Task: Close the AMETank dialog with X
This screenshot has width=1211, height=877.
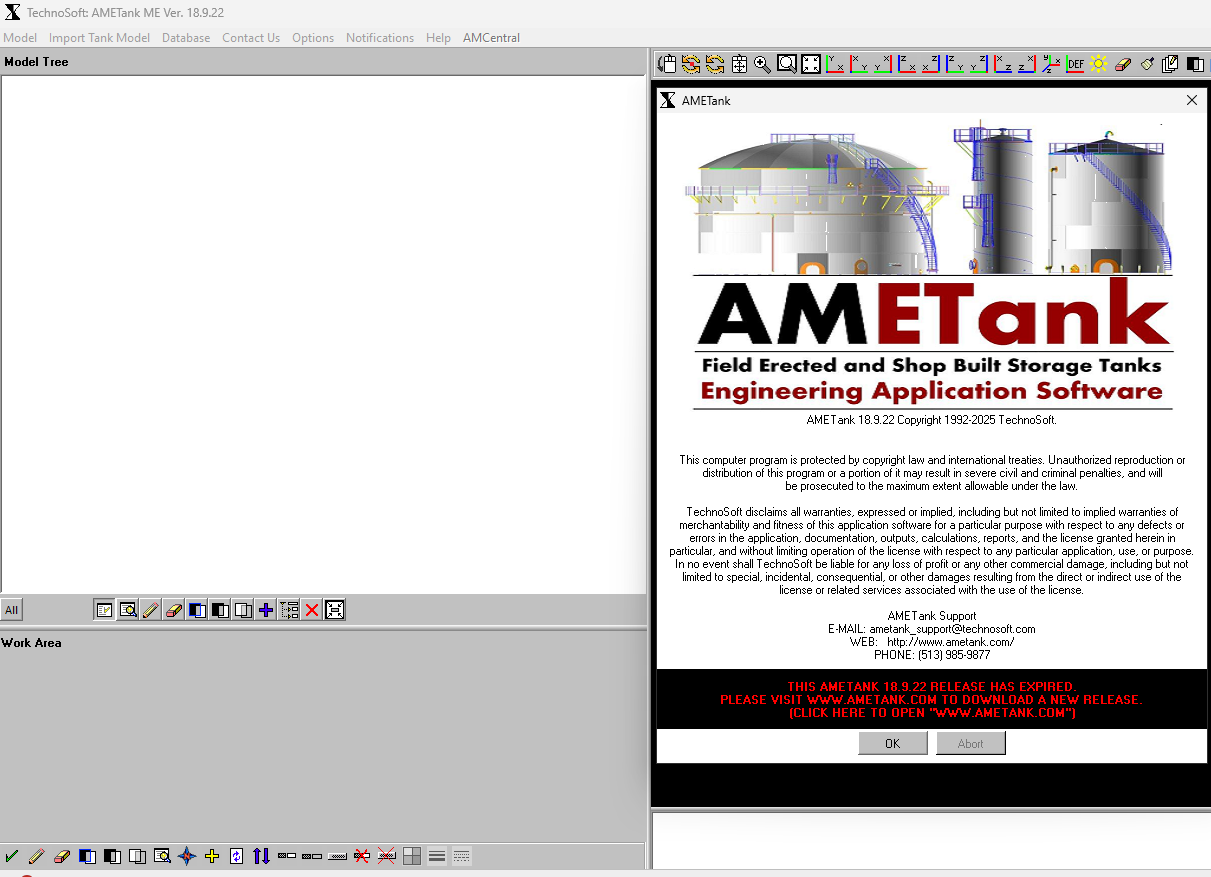Action: tap(1191, 100)
